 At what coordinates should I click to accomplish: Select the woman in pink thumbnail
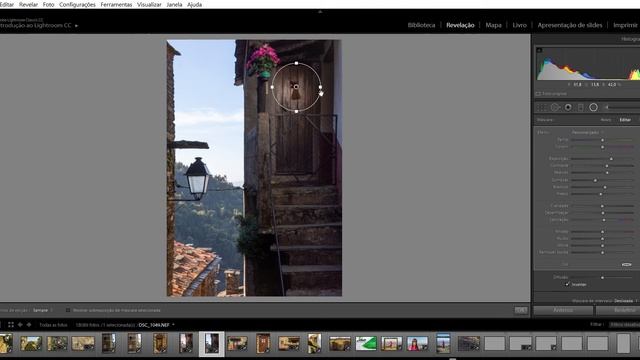417,343
